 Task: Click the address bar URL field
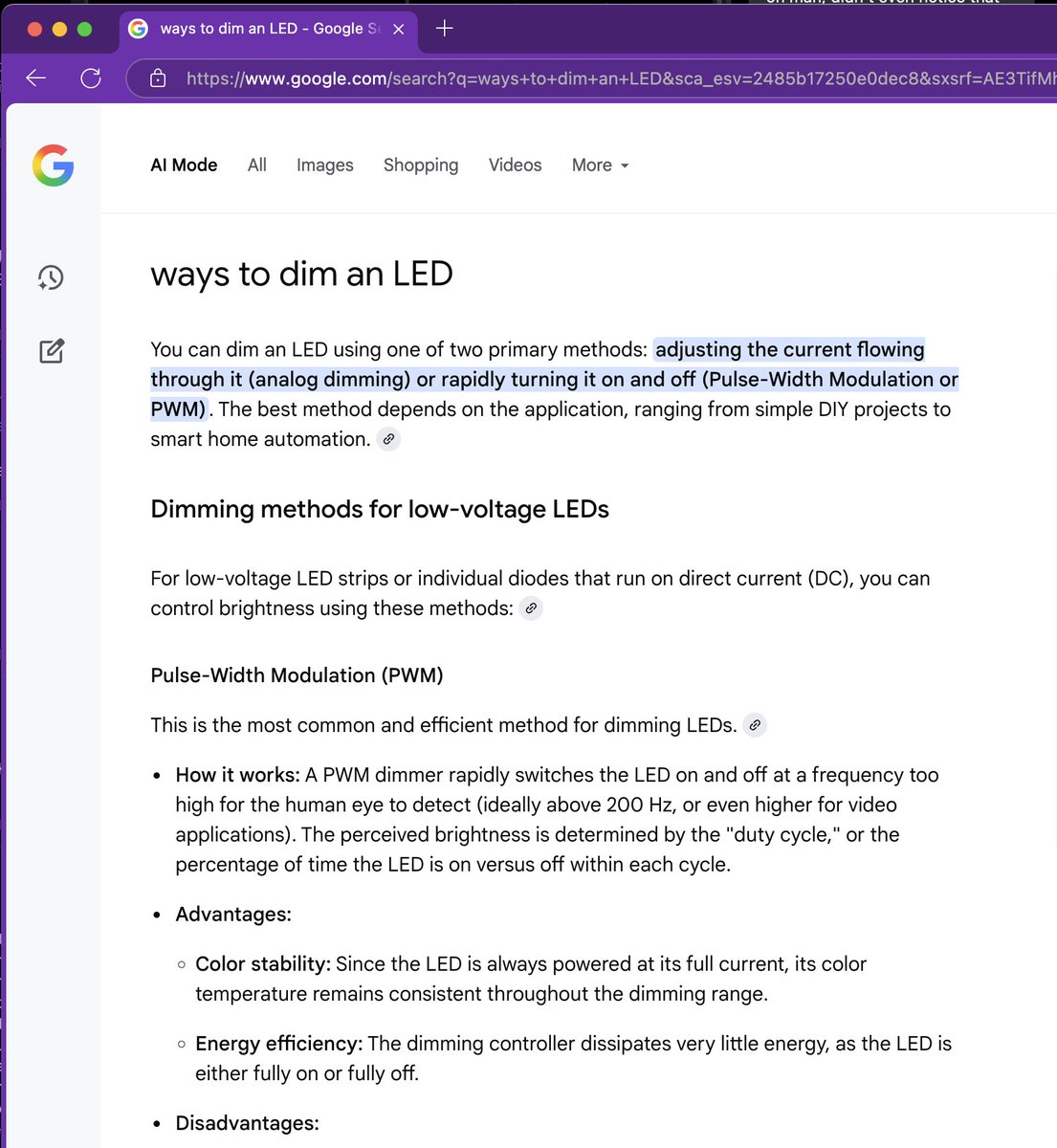612,78
